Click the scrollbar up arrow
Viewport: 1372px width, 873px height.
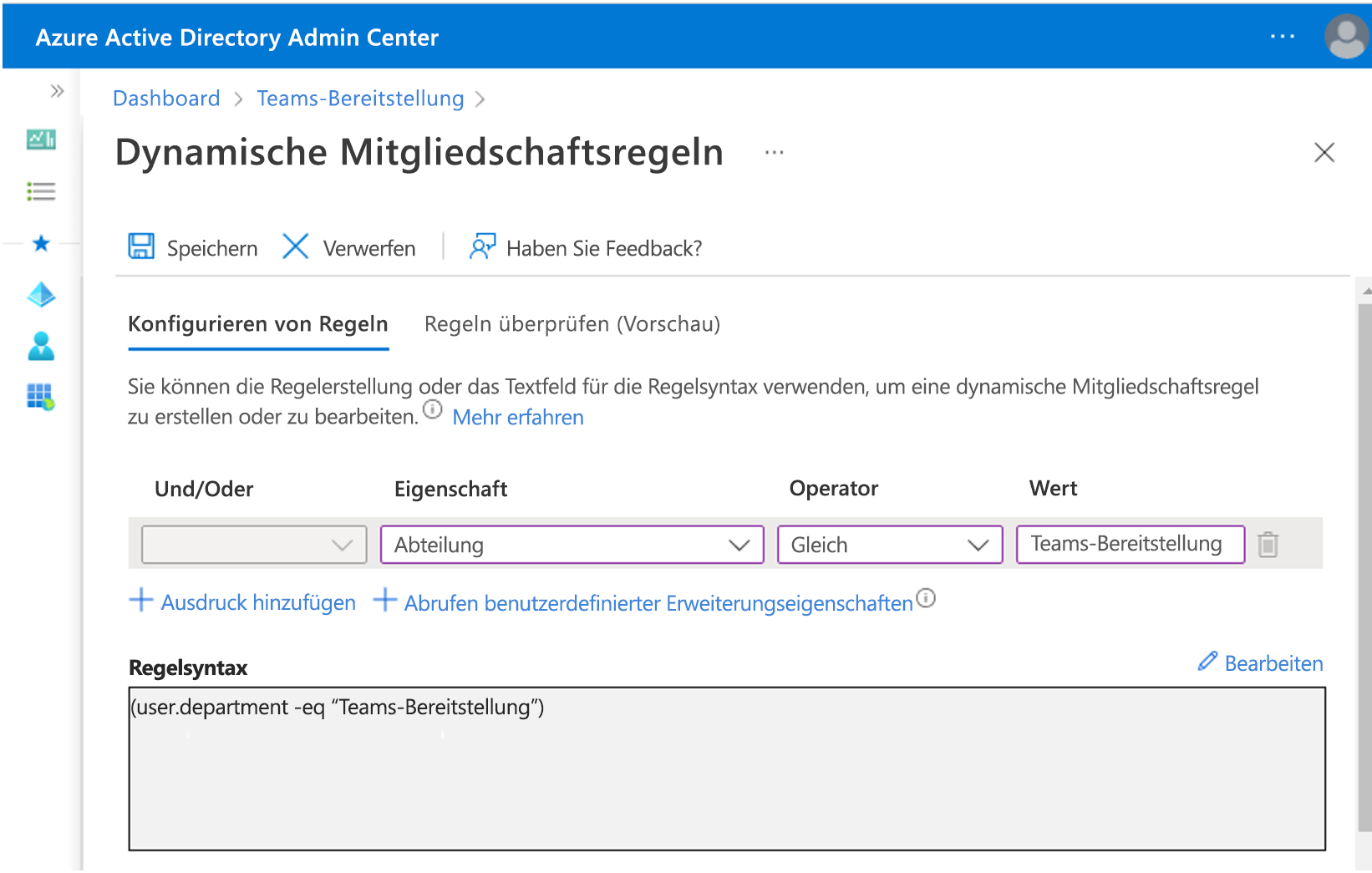click(1366, 292)
